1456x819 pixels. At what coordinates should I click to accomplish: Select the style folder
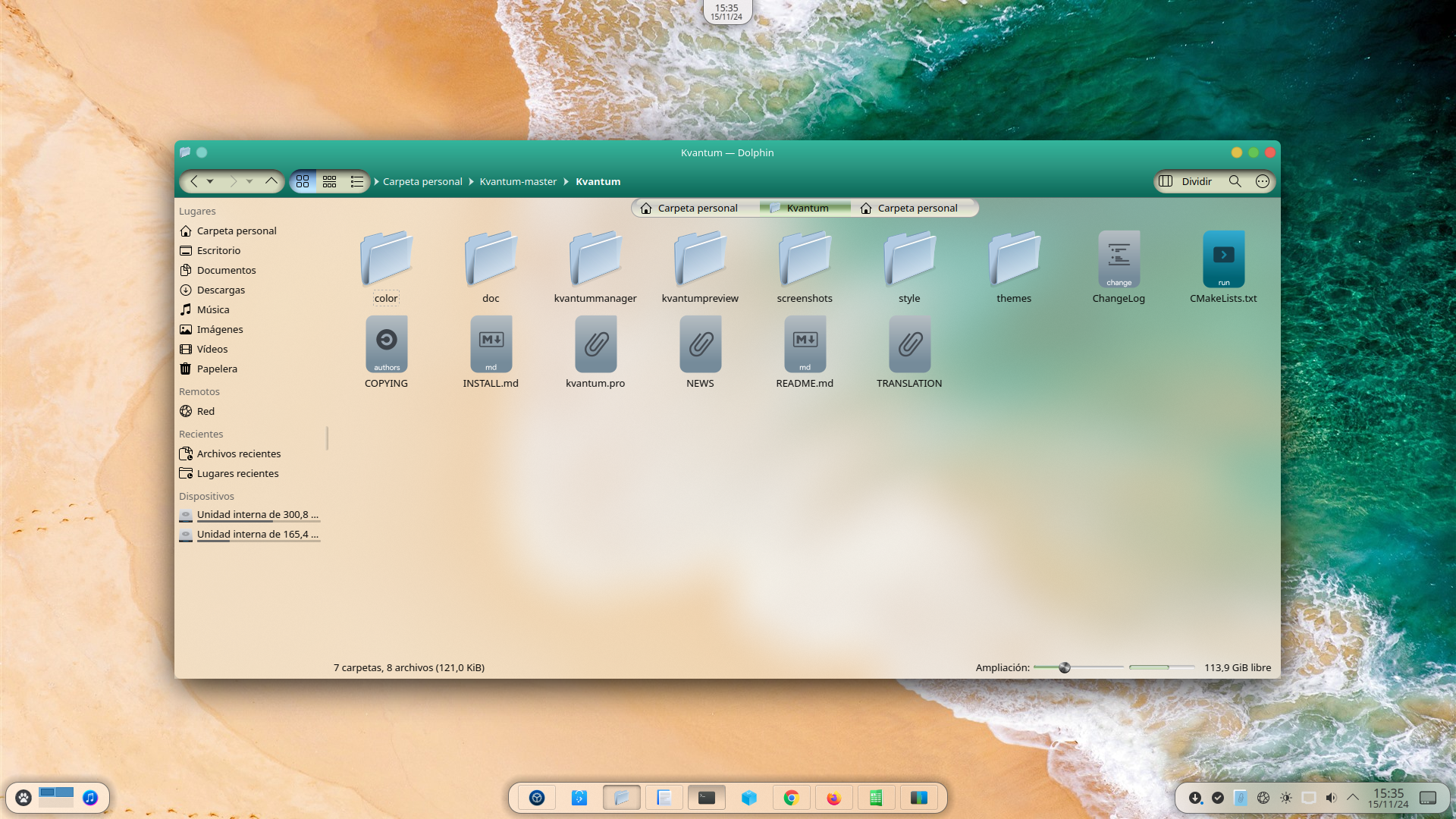coord(909,267)
